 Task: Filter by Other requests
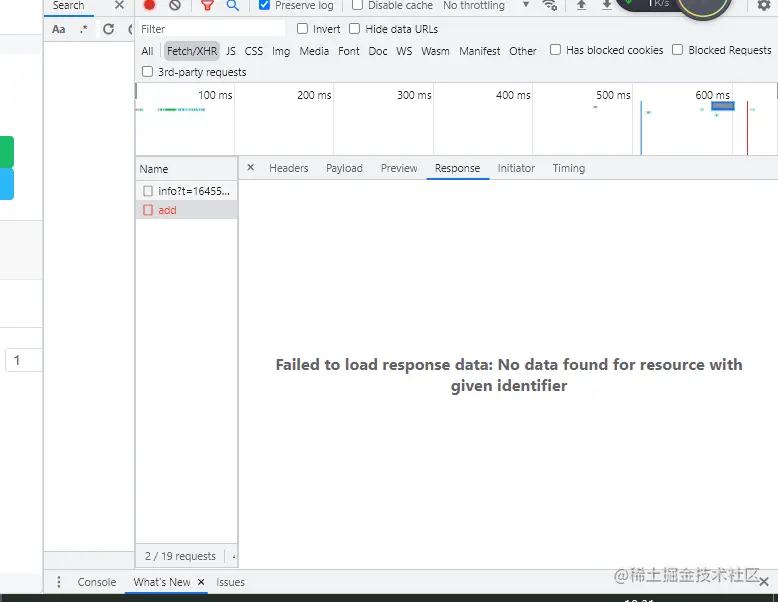coord(523,51)
